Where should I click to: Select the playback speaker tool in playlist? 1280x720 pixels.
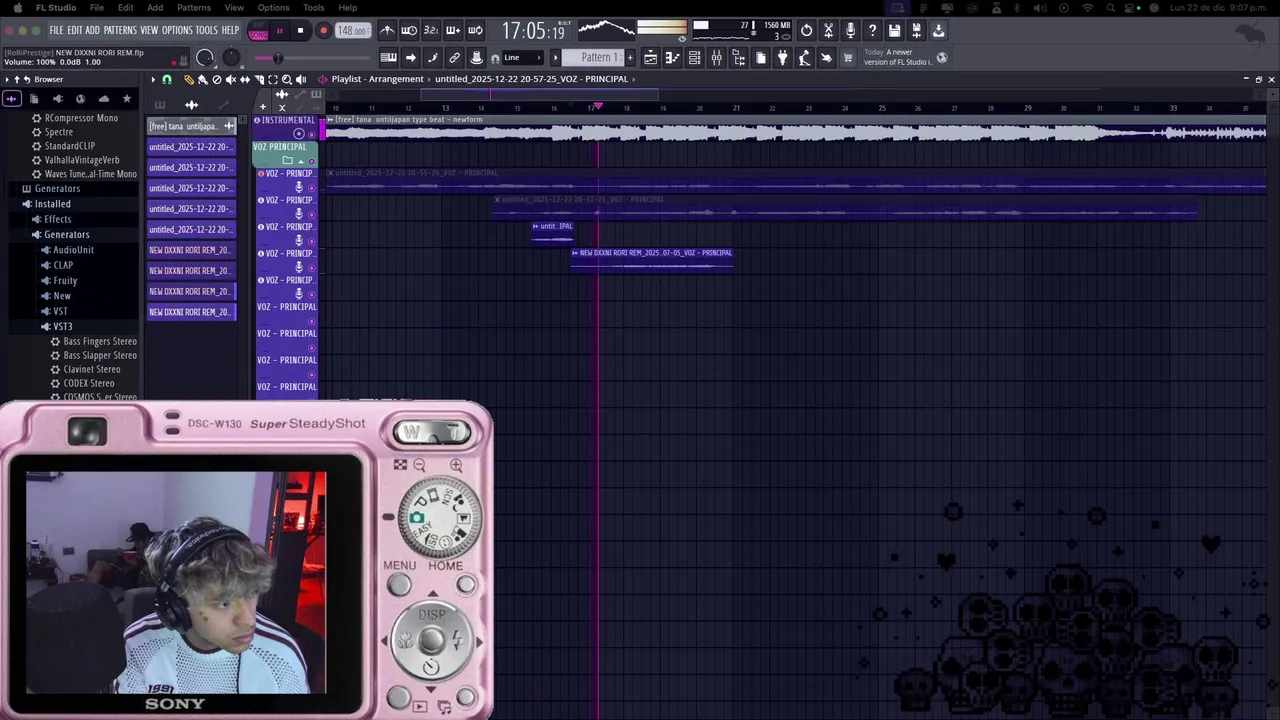301,79
